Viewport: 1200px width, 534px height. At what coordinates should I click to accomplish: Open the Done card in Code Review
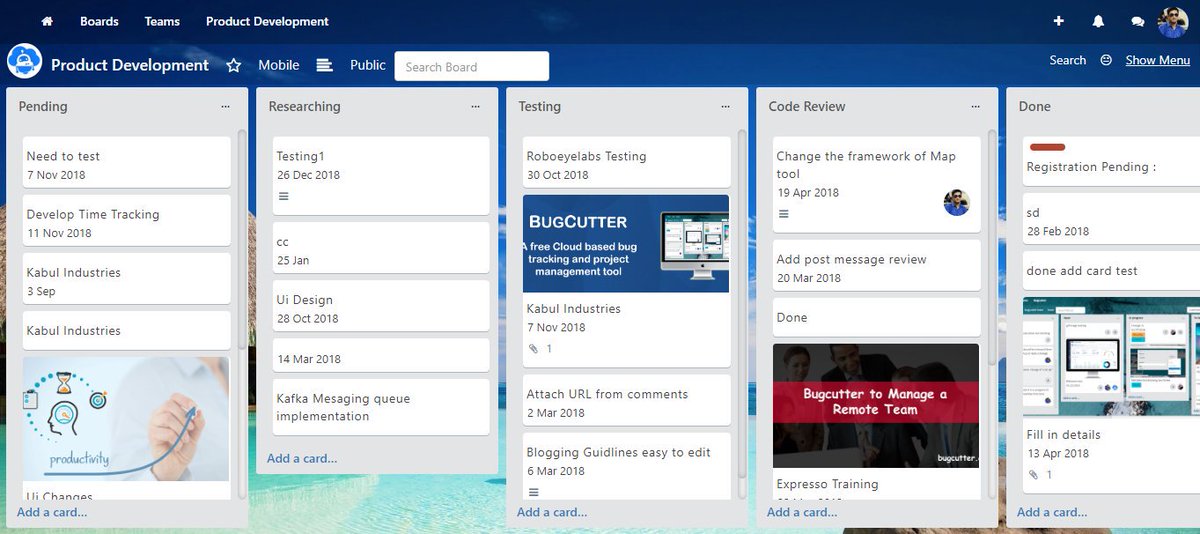[877, 317]
